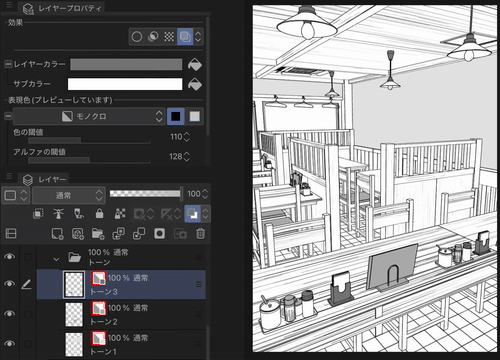Create a new layer folder
The image size is (500, 360).
click(98, 234)
